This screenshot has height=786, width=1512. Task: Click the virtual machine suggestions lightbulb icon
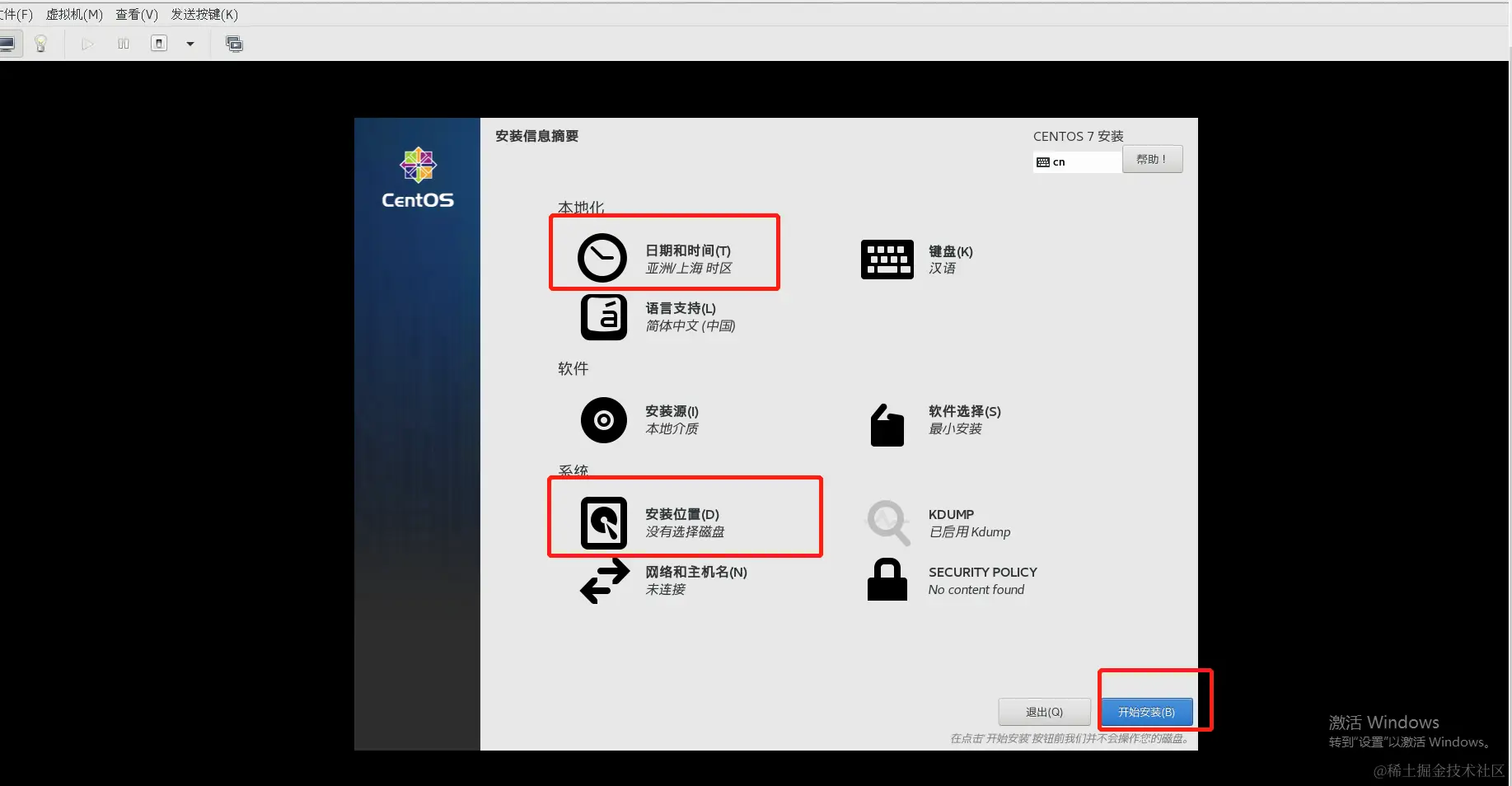coord(41,44)
